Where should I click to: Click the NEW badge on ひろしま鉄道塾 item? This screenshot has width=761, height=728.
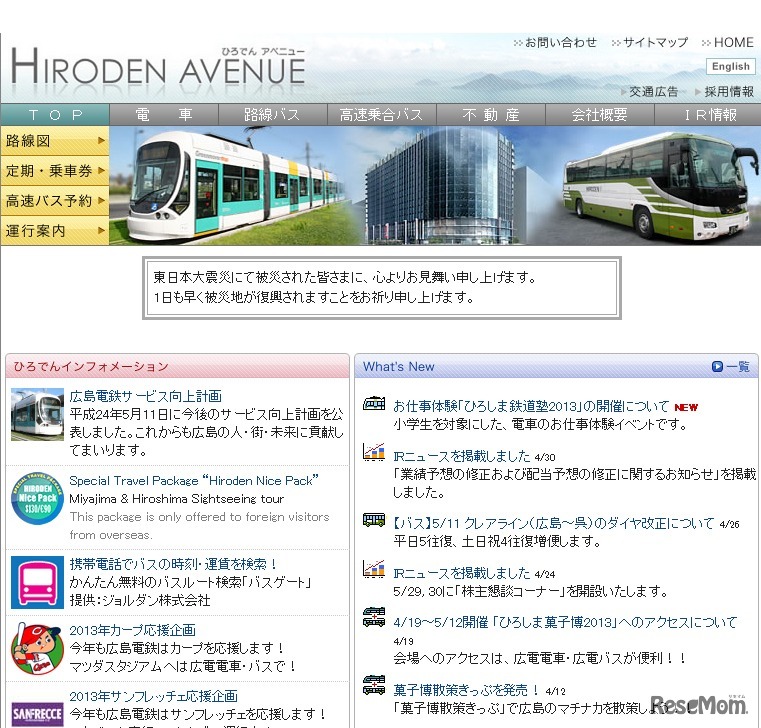tap(686, 407)
